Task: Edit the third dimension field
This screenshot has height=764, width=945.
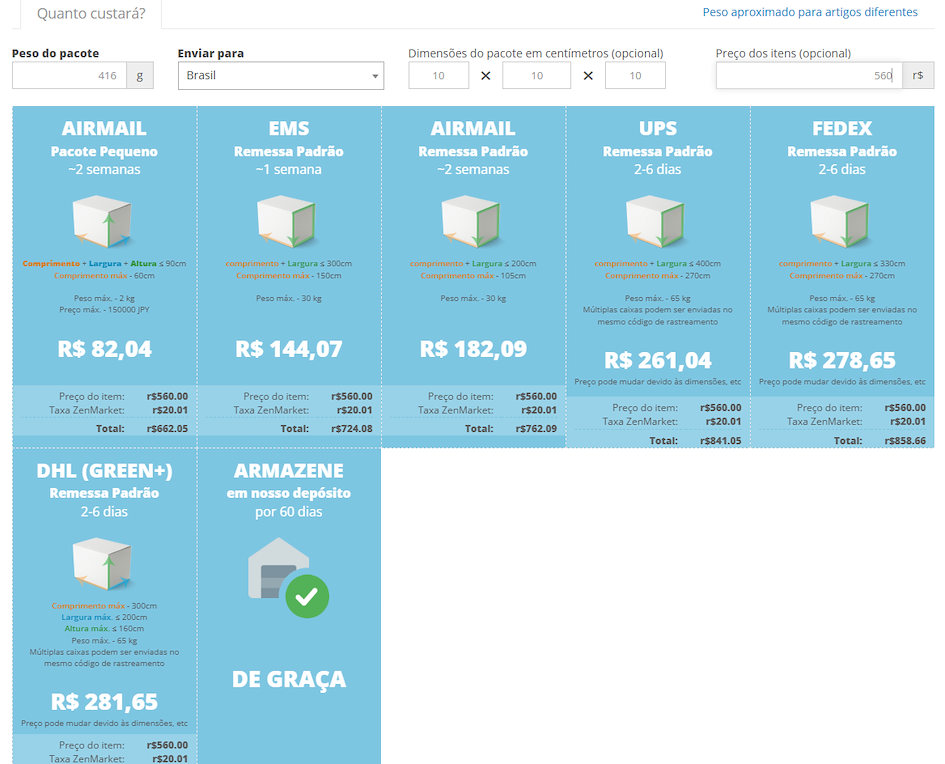Action: click(x=635, y=75)
